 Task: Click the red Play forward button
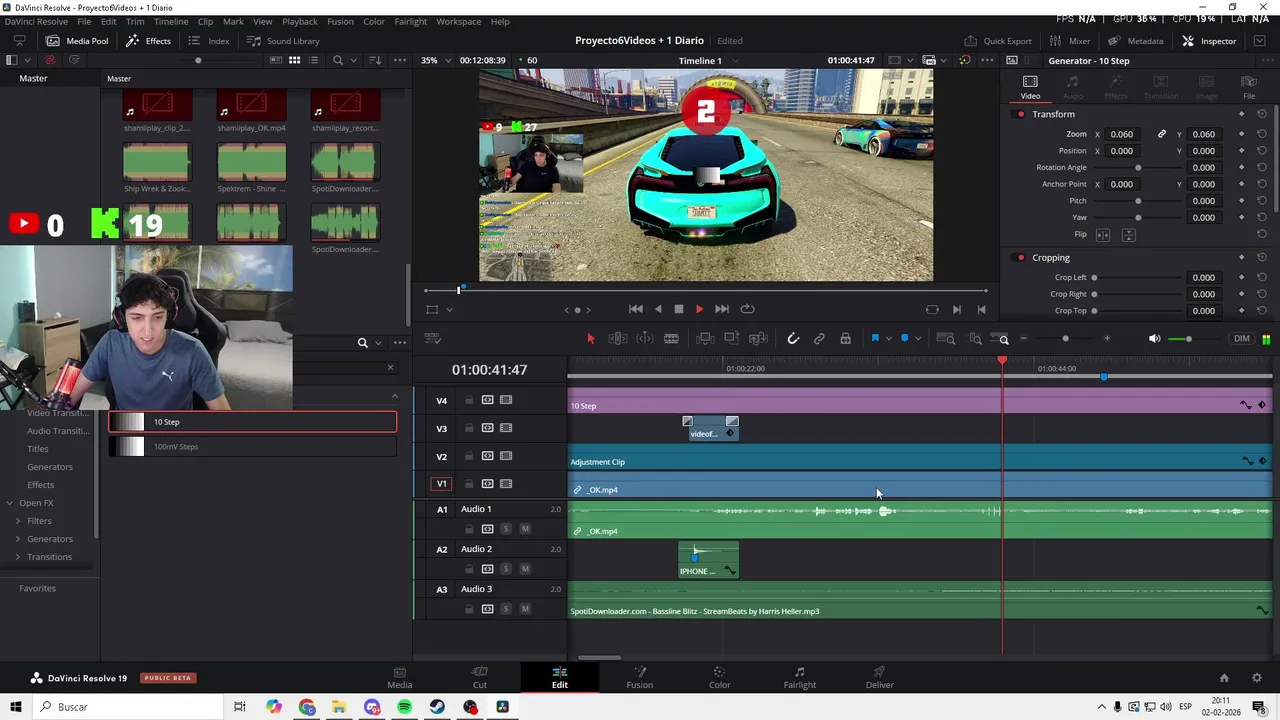[699, 309]
